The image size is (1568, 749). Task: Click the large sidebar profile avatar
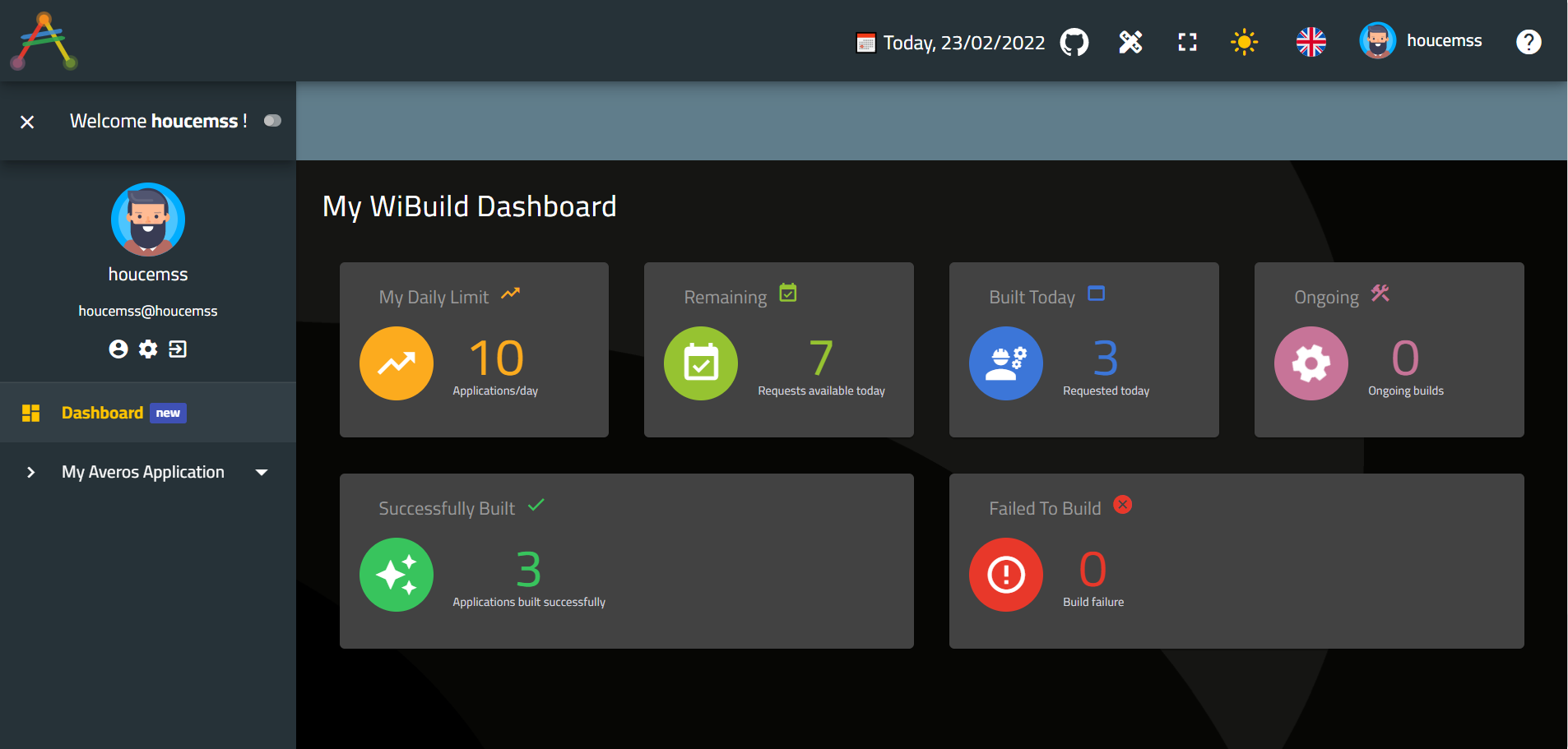click(x=148, y=220)
